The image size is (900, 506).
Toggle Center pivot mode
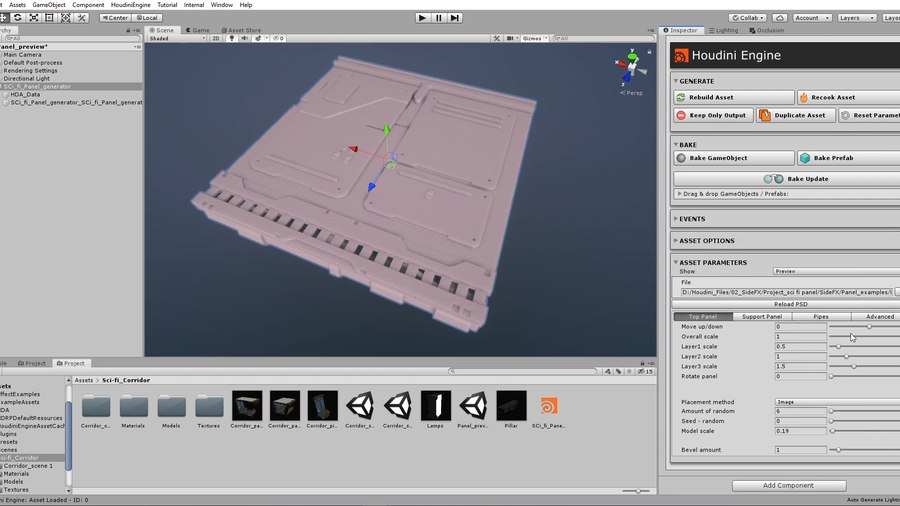[x=115, y=18]
